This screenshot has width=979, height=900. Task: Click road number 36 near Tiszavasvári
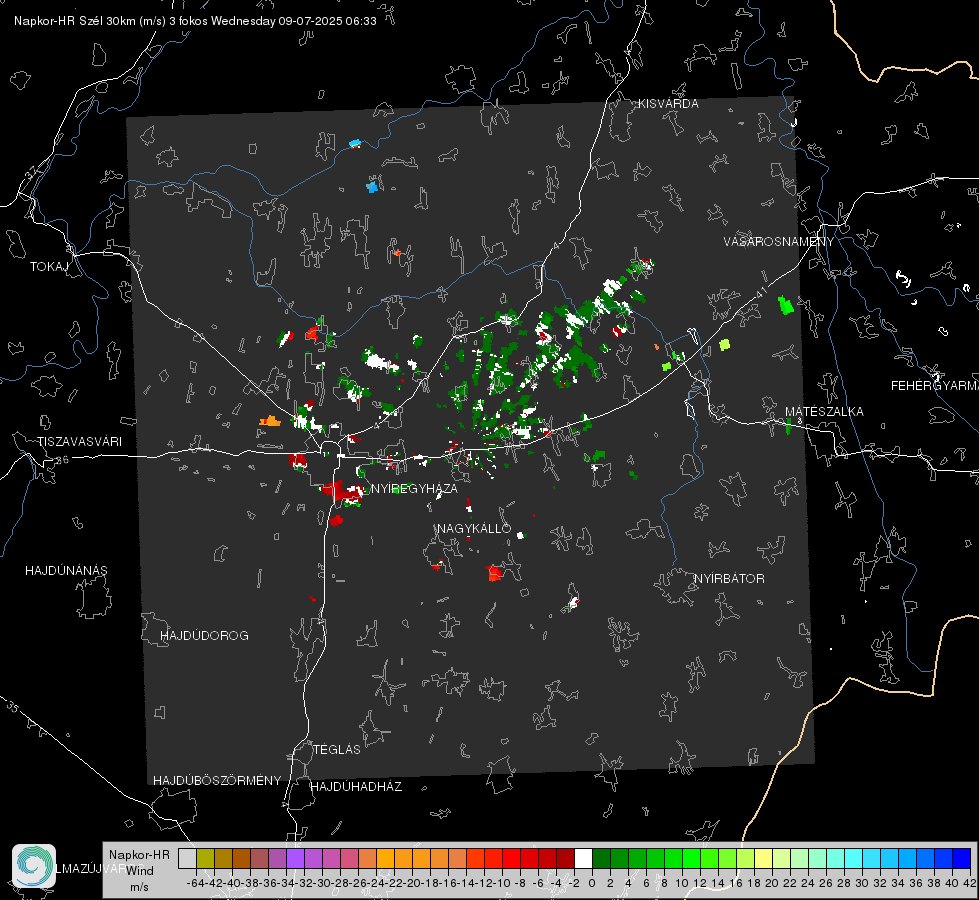[62, 460]
